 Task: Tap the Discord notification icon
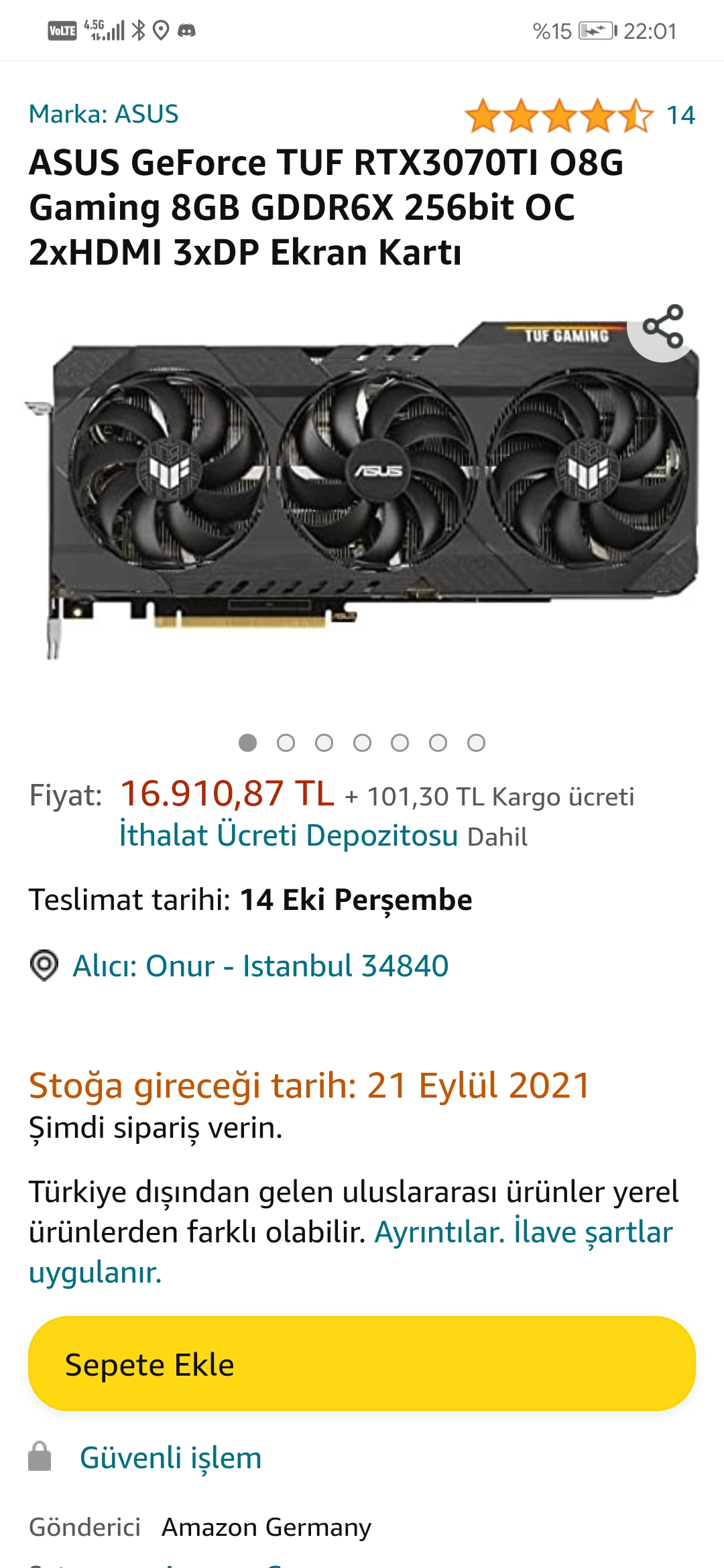(x=186, y=31)
